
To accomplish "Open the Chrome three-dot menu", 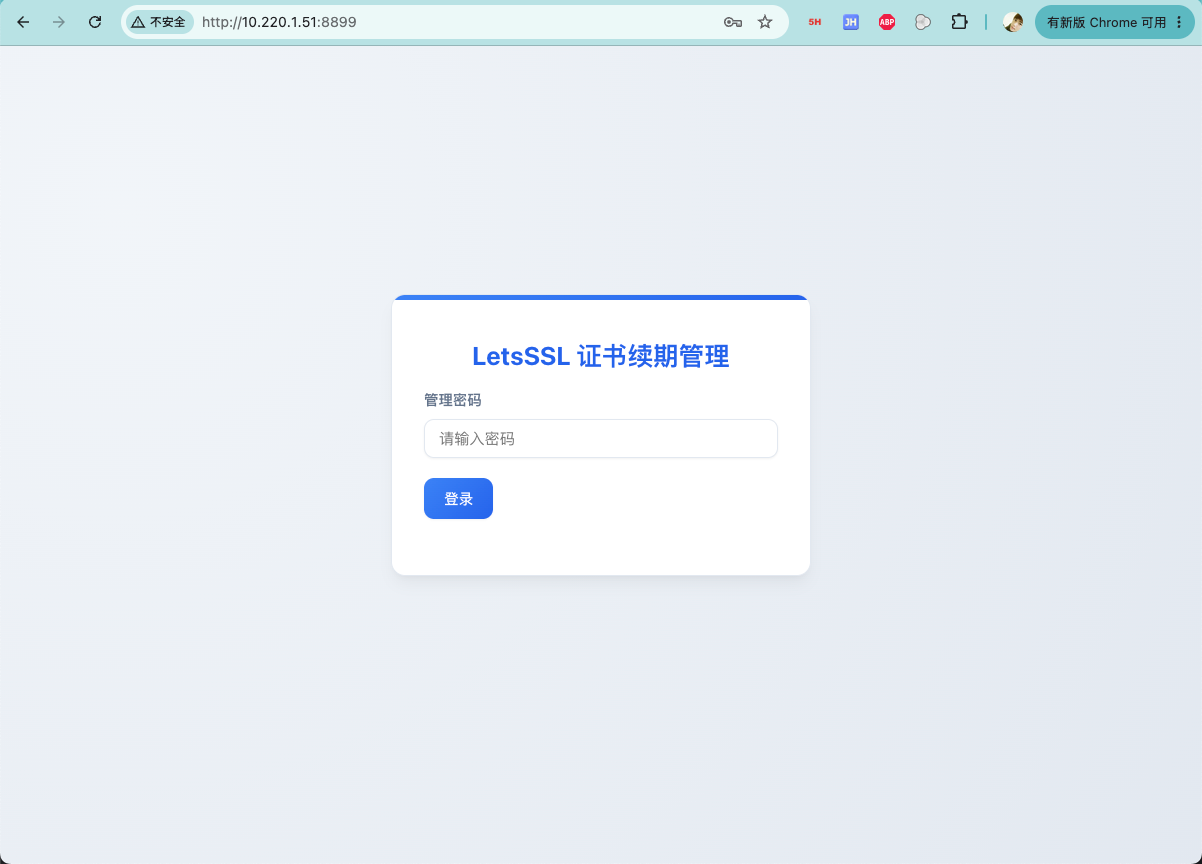I will (1180, 22).
